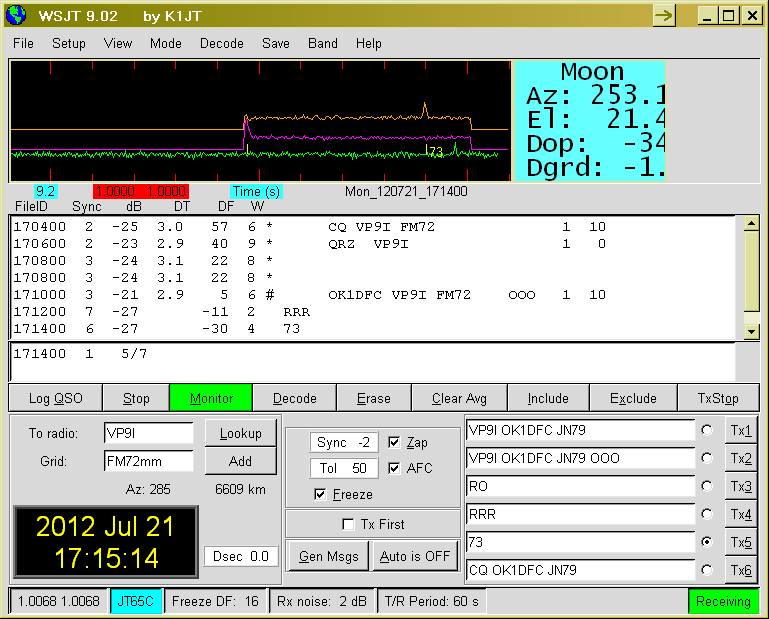Open the Setup menu
769x619 pixels.
(69, 44)
